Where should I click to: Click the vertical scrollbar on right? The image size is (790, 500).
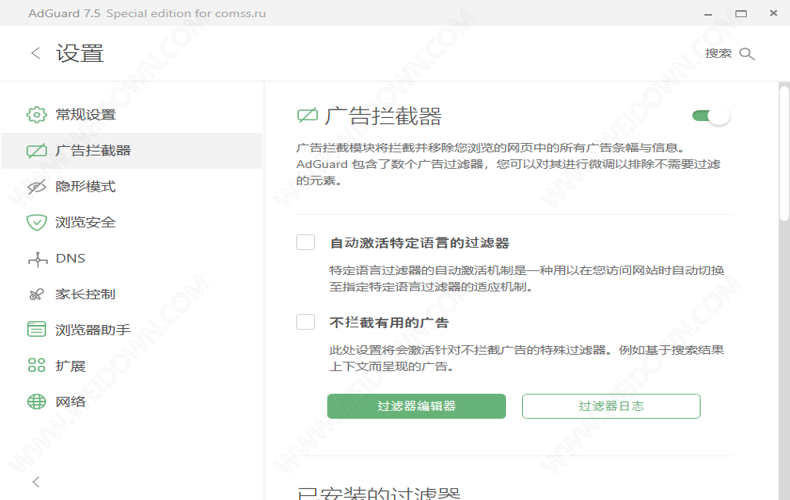784,150
